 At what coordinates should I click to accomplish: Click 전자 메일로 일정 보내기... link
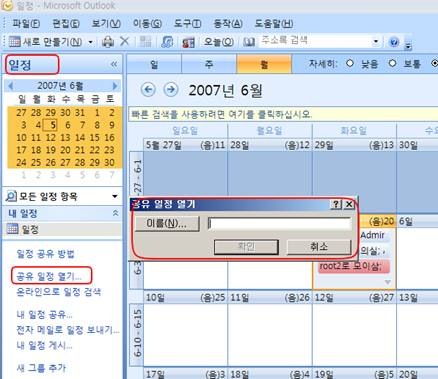tap(68, 330)
